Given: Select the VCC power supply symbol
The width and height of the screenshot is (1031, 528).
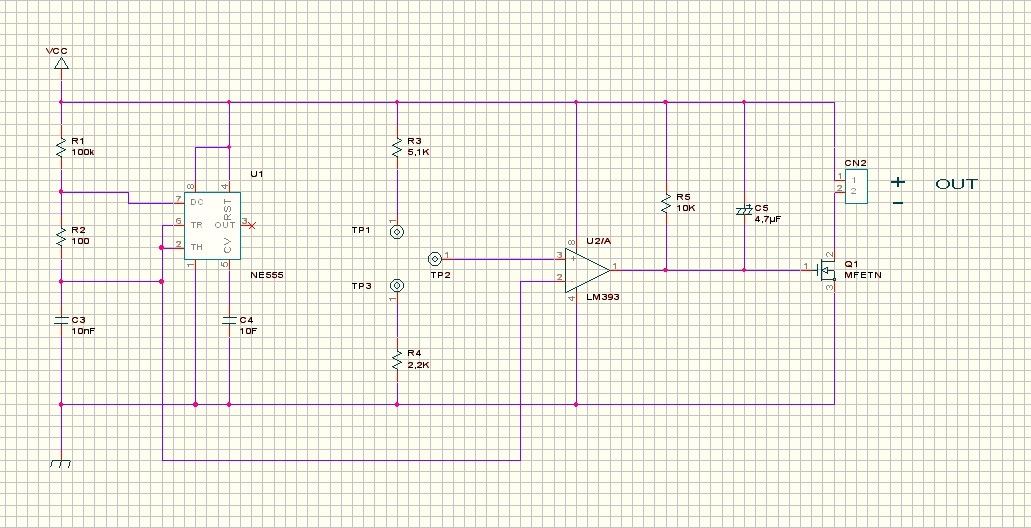Looking at the screenshot, I should [x=61, y=63].
